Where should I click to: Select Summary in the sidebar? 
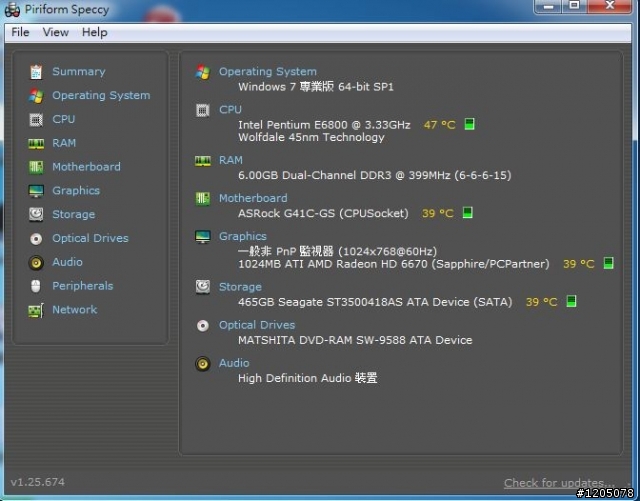(79, 72)
